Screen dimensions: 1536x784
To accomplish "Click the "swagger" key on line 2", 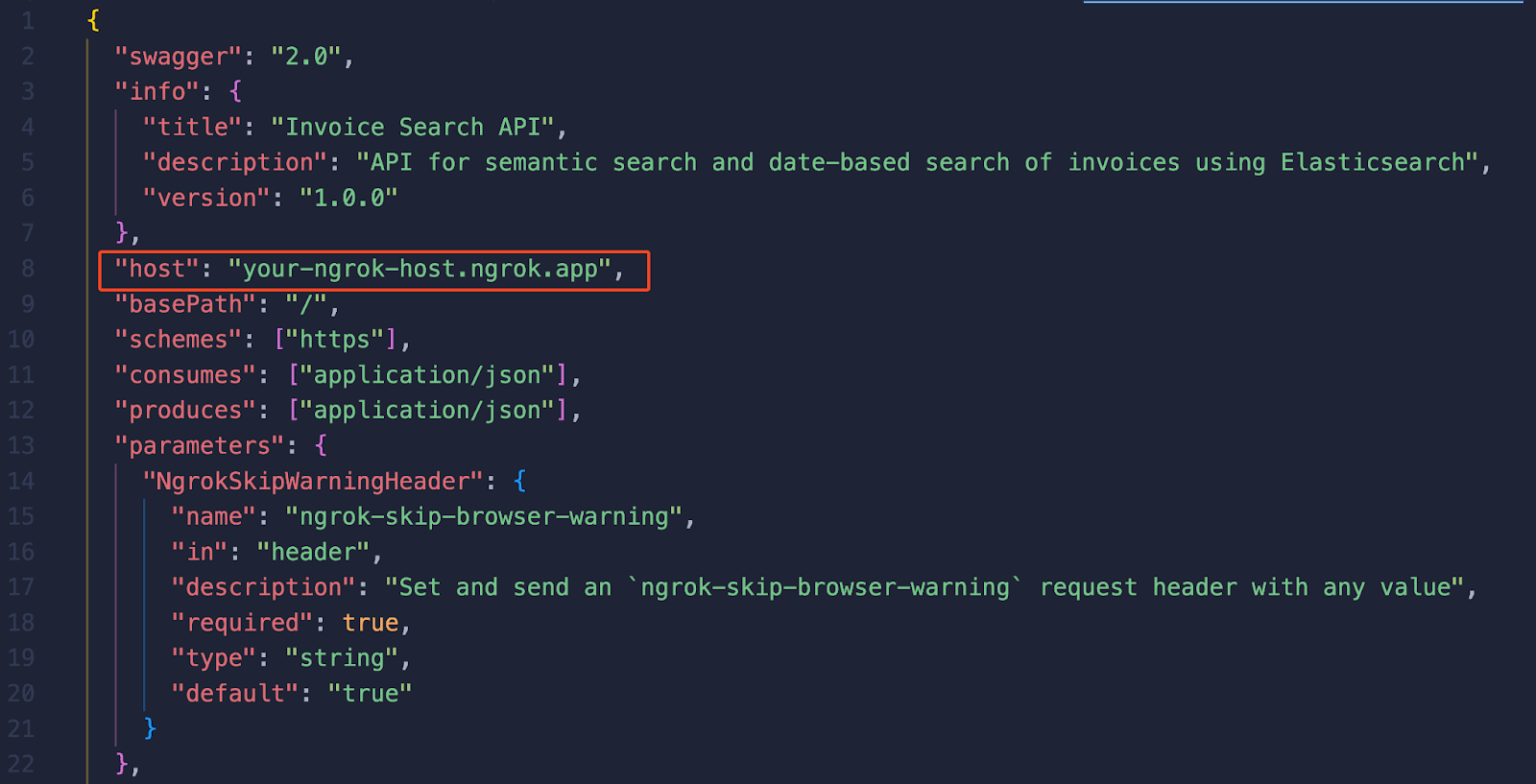I will coord(178,57).
